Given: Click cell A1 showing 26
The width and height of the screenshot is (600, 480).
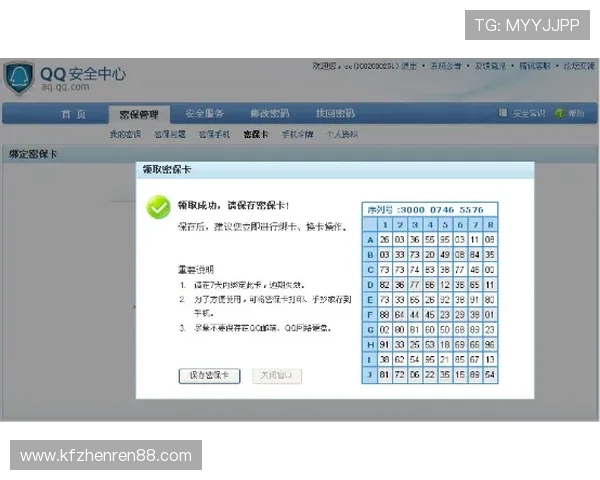Looking at the screenshot, I should point(385,240).
